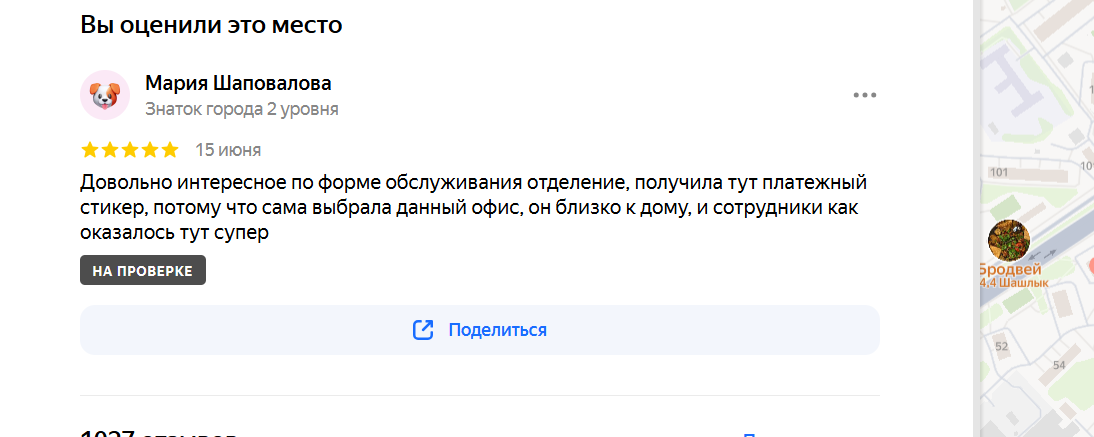
Task: Open the Бродвей place photo on map
Action: [x=1009, y=240]
